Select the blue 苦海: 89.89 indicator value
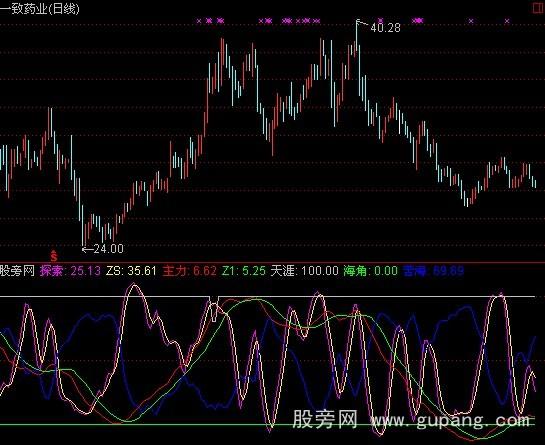 [433, 270]
